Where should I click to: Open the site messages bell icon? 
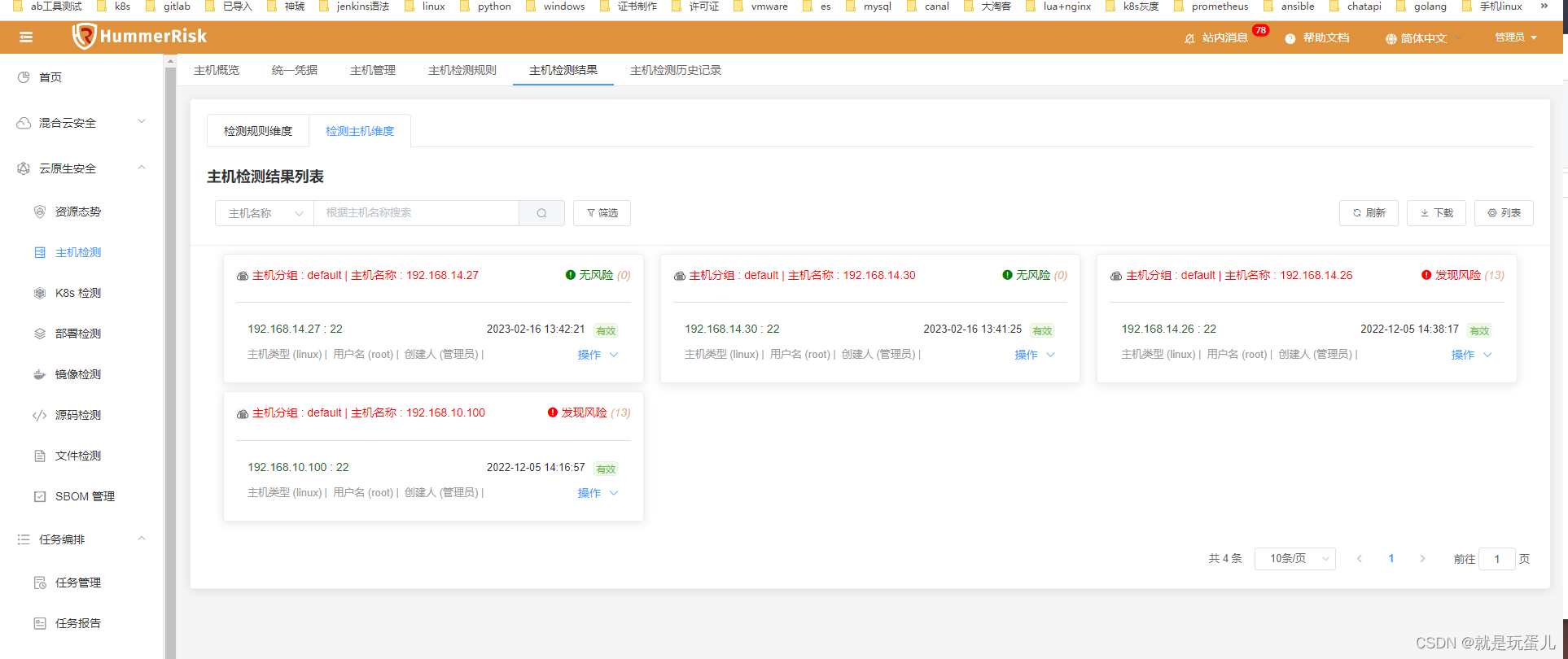[1189, 38]
